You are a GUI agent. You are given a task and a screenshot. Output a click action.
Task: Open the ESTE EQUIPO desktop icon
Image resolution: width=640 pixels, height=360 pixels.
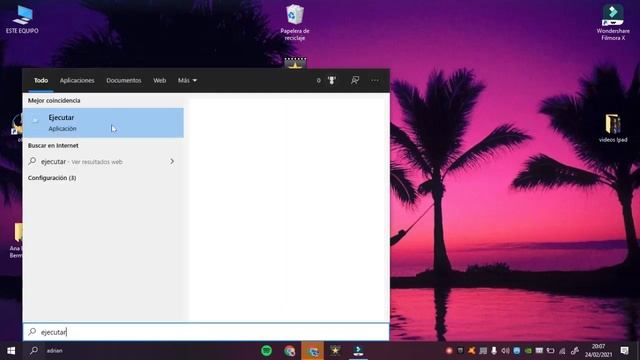(22, 20)
